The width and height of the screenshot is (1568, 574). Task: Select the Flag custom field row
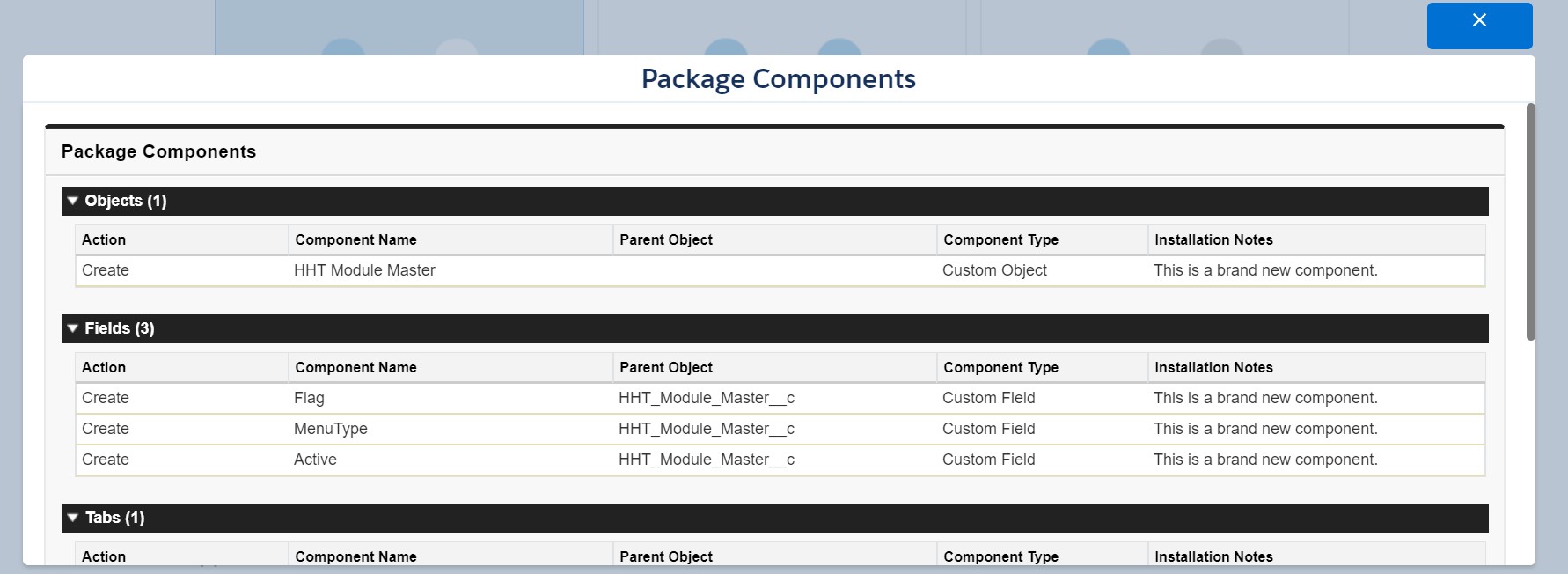pyautogui.click(x=309, y=398)
